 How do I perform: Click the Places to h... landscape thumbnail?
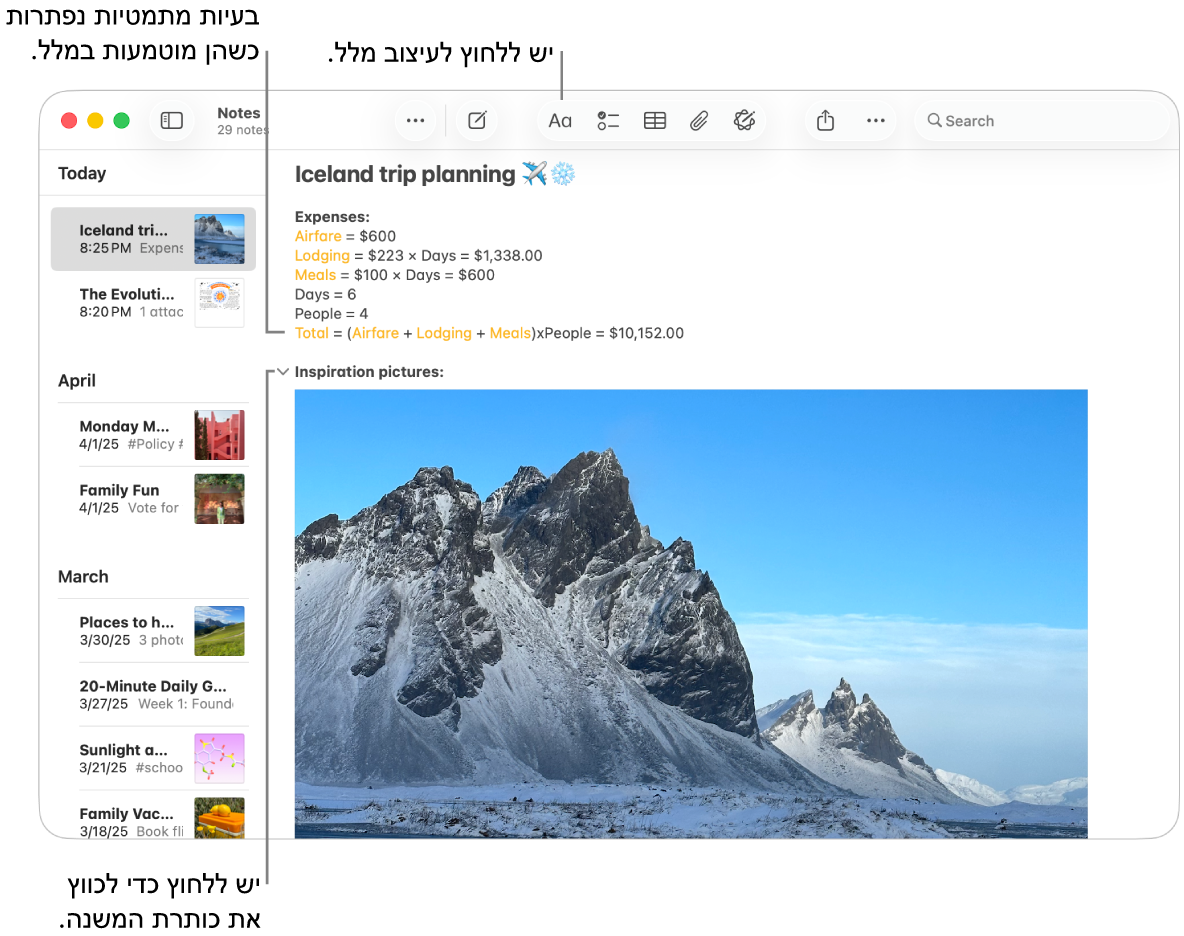[219, 631]
